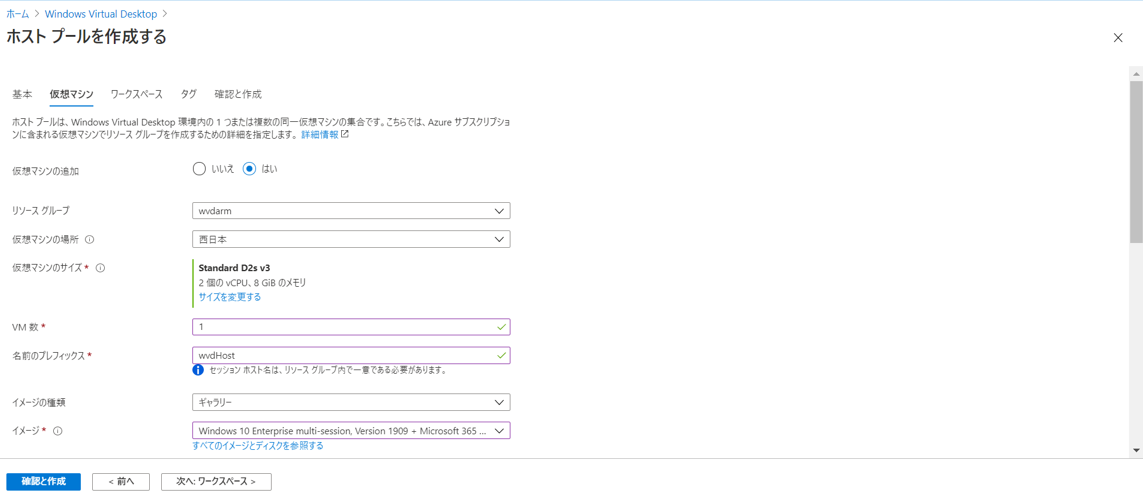Click VM 数 input field
The width and height of the screenshot is (1143, 494).
point(351,326)
